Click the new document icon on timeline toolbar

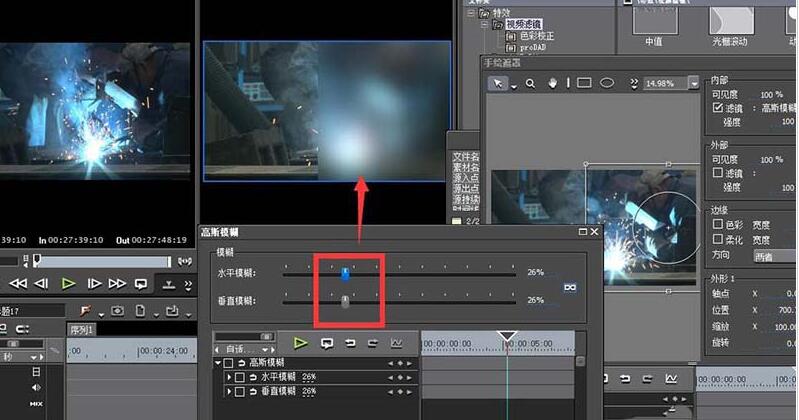[x=141, y=310]
